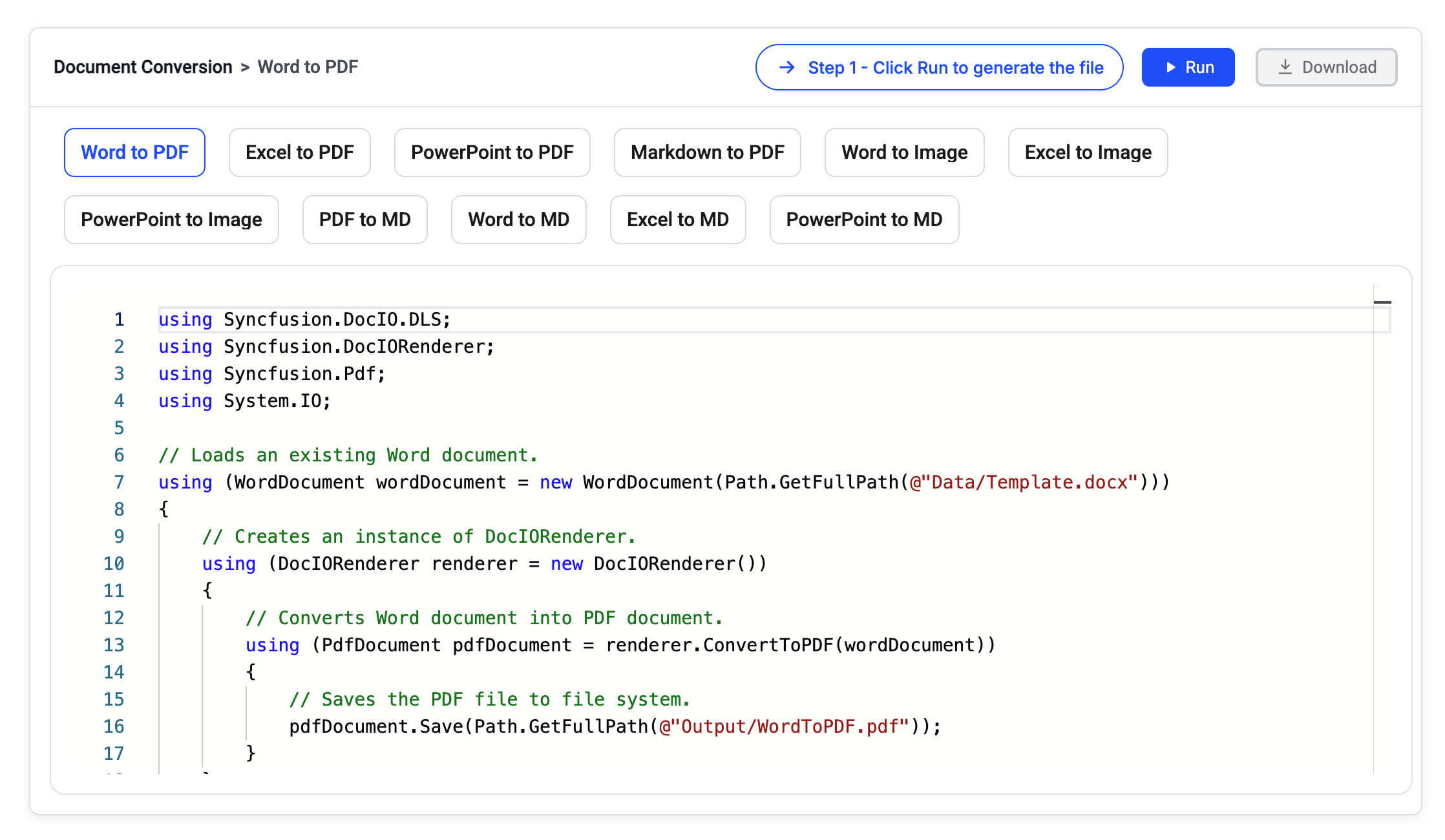Select the Word to PDF tab
This screenshot has height=840, width=1445.
tap(134, 152)
